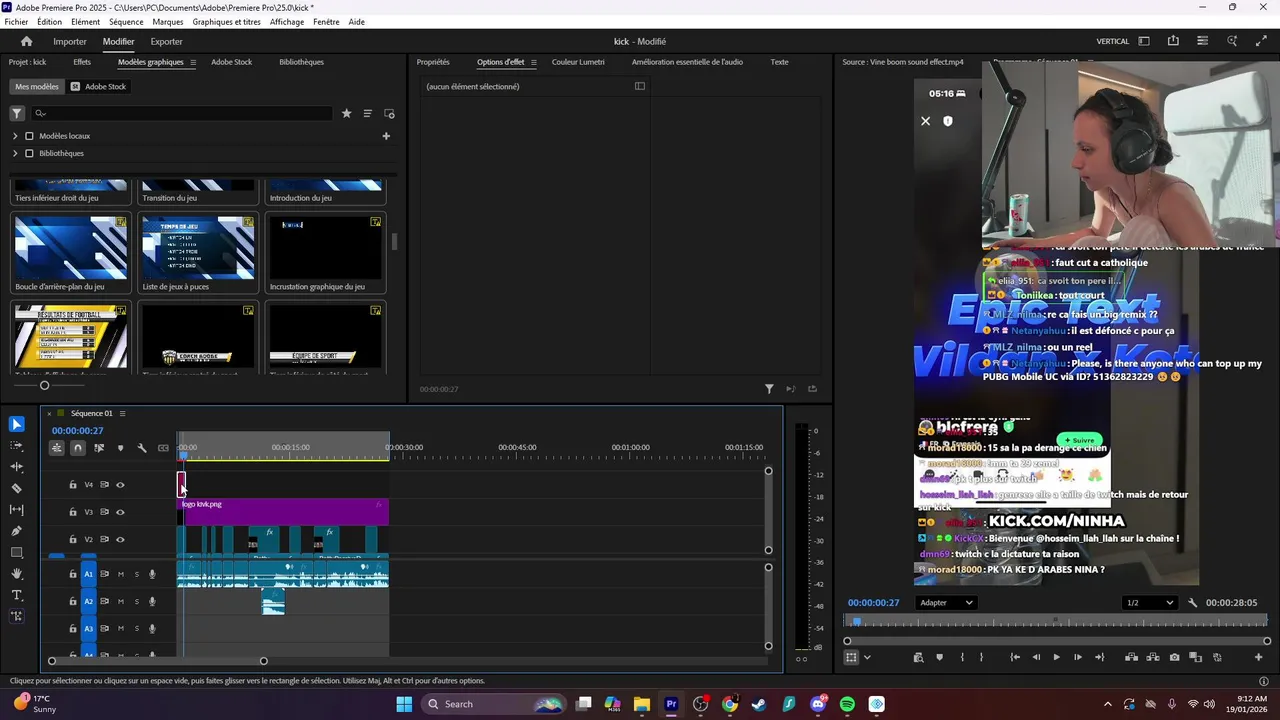Step forward one frame in Source monitor

[1077, 657]
